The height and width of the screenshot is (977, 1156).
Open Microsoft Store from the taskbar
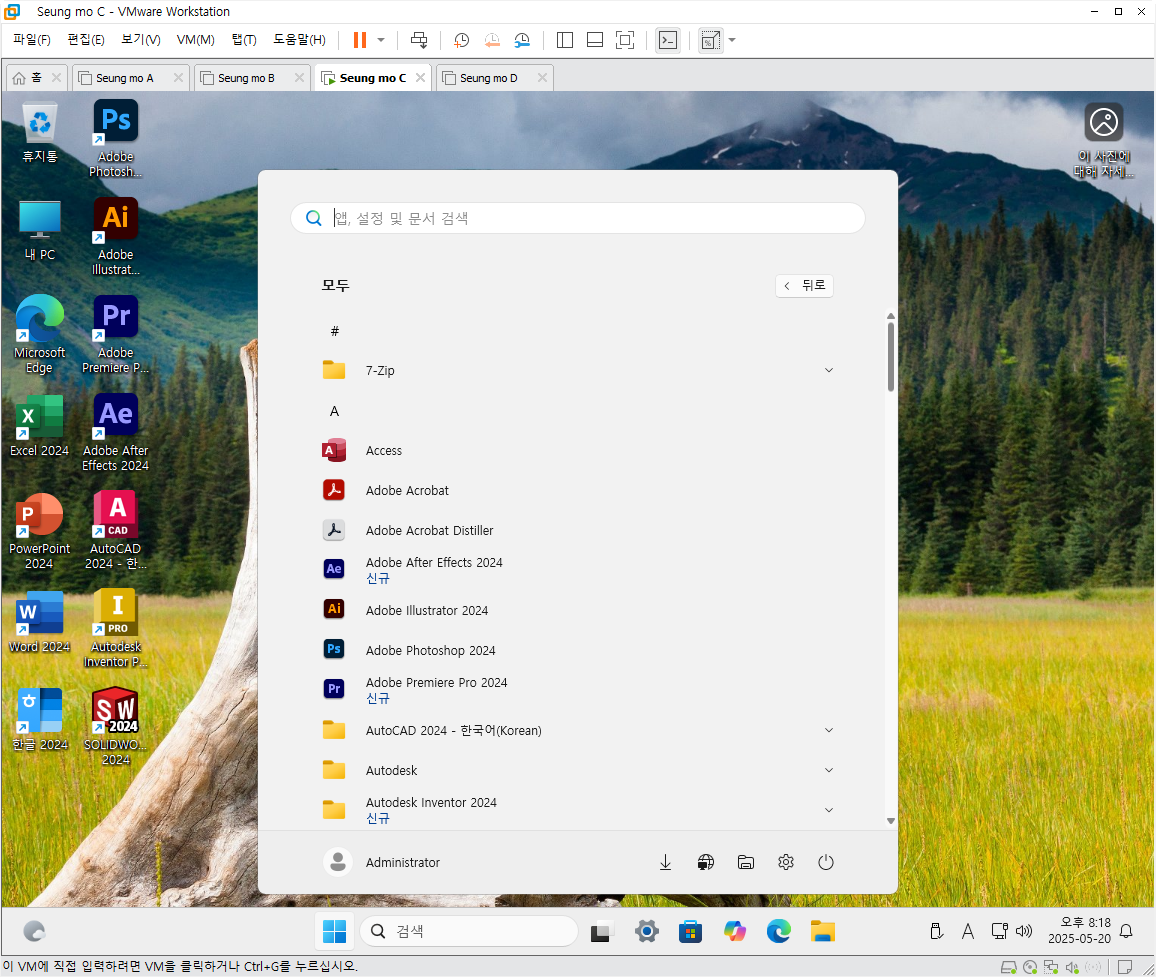690,931
